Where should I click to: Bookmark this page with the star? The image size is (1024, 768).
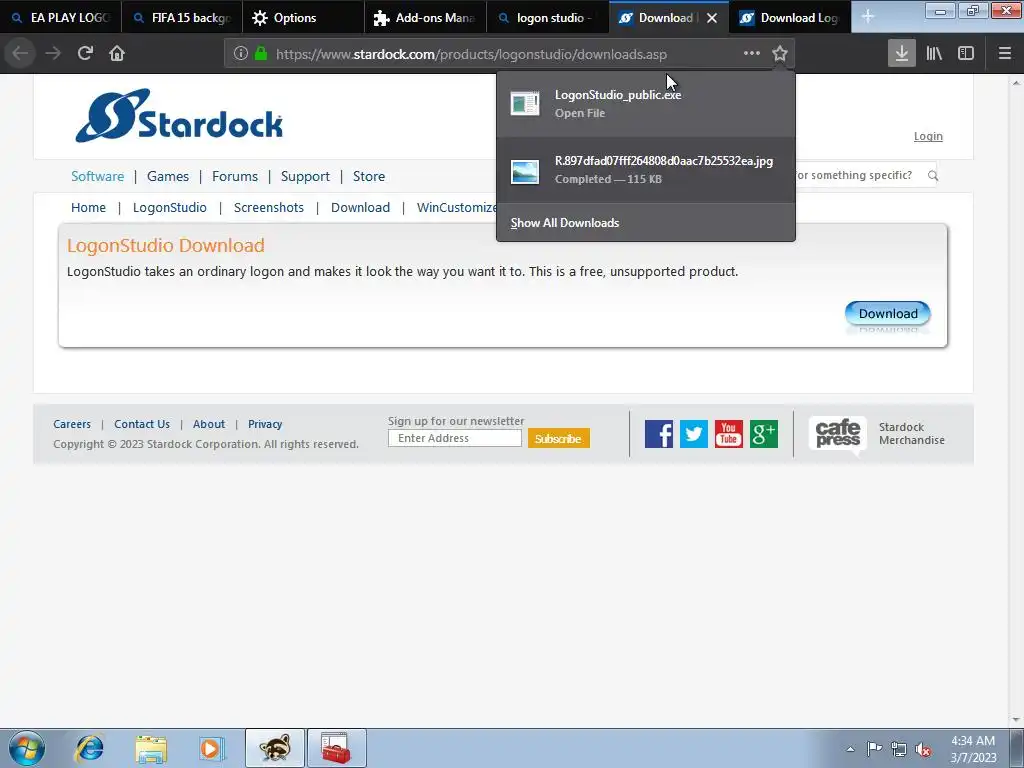point(780,54)
